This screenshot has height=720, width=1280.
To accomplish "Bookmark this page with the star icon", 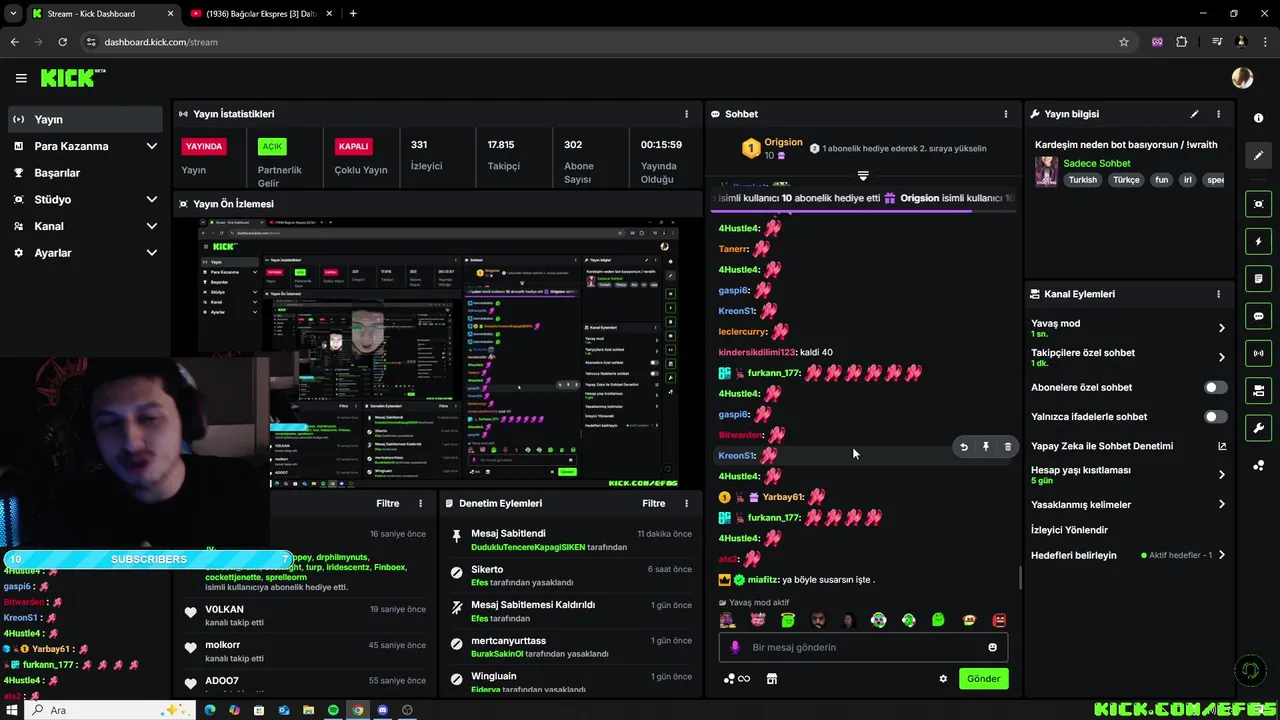I will pos(1124,42).
